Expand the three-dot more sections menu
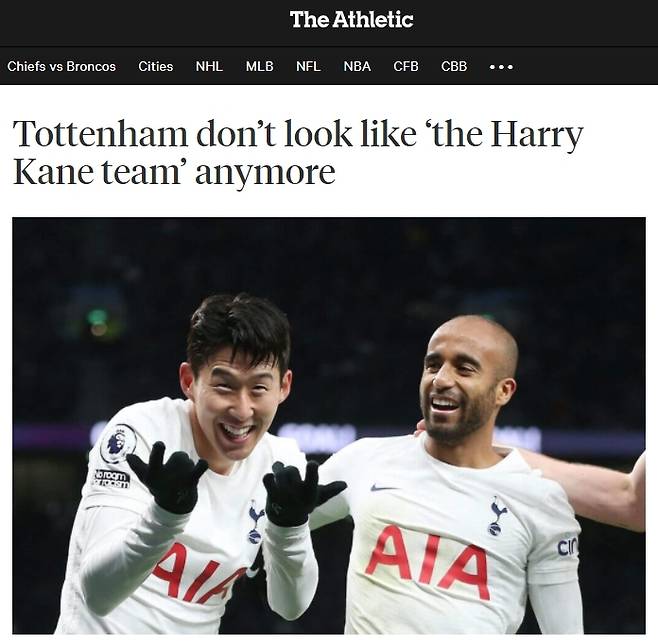 click(501, 67)
